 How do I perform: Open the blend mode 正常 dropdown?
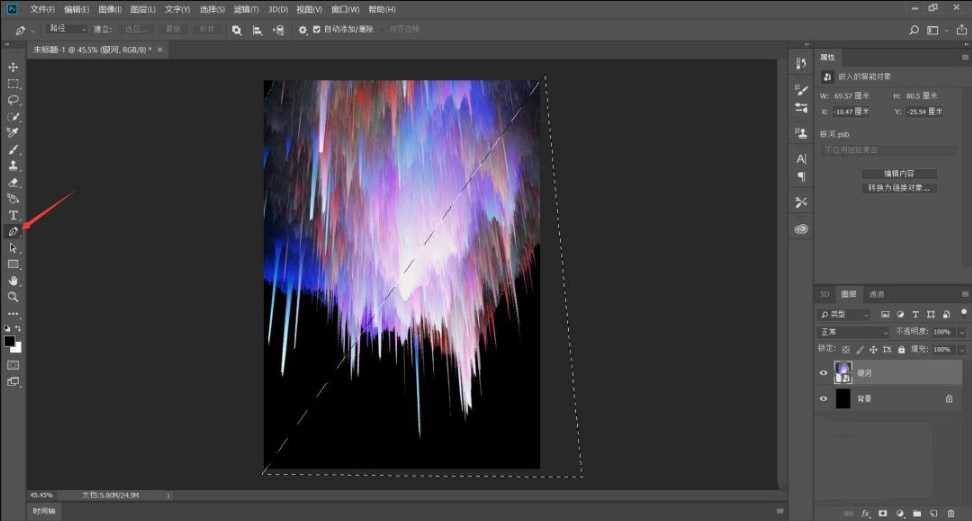pyautogui.click(x=853, y=331)
